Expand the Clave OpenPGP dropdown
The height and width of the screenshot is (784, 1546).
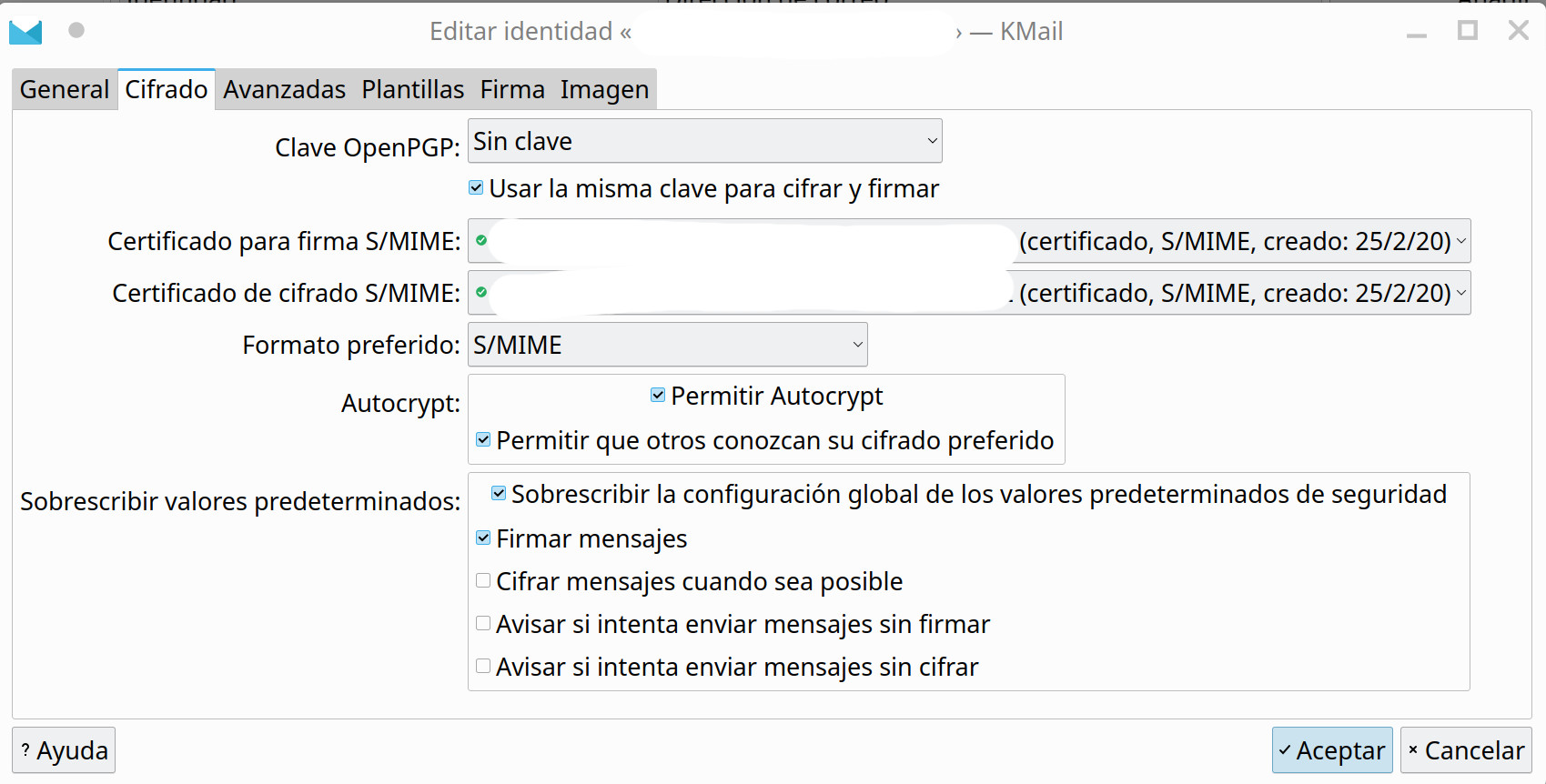704,142
